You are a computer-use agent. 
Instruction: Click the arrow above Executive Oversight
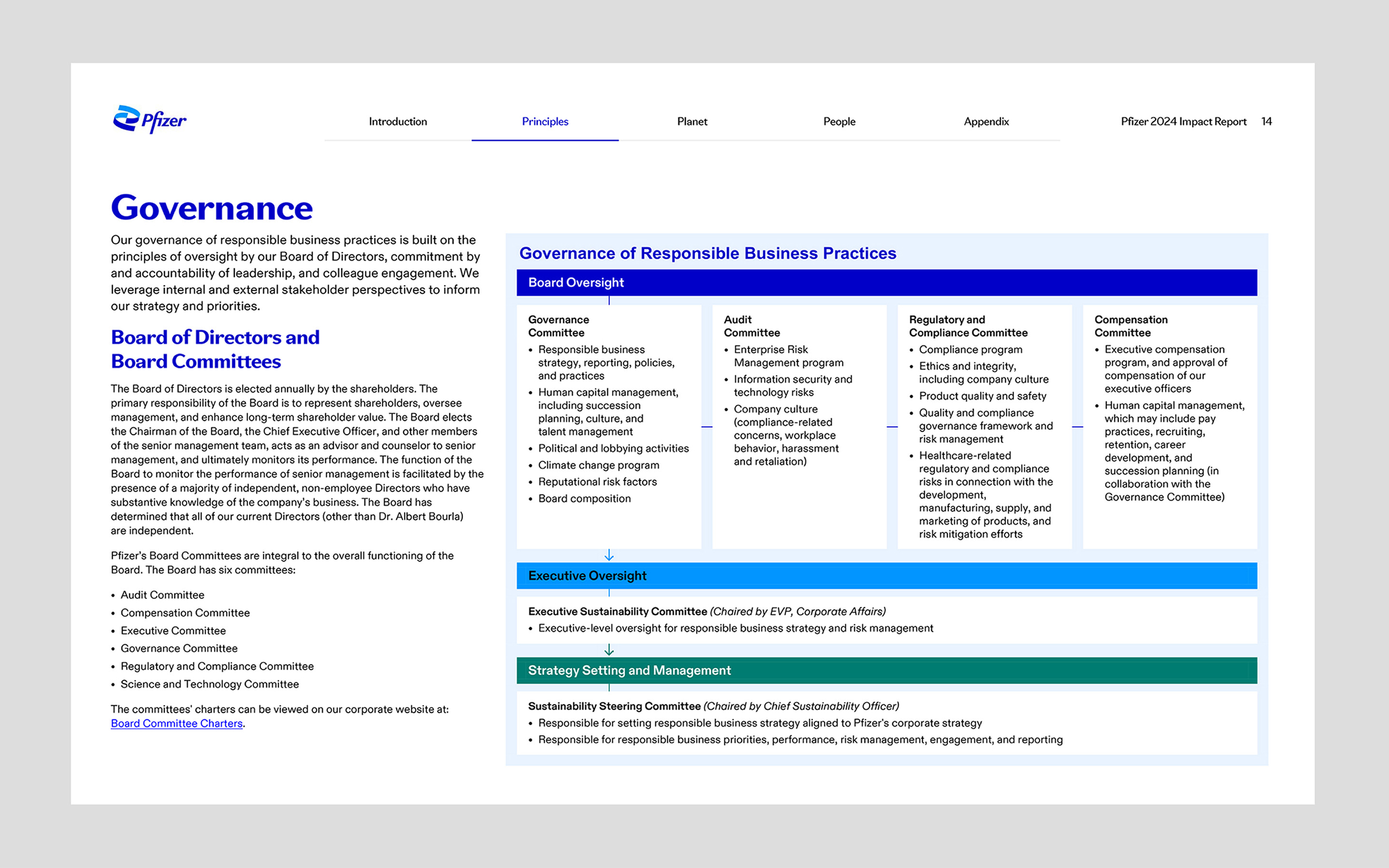coord(609,555)
